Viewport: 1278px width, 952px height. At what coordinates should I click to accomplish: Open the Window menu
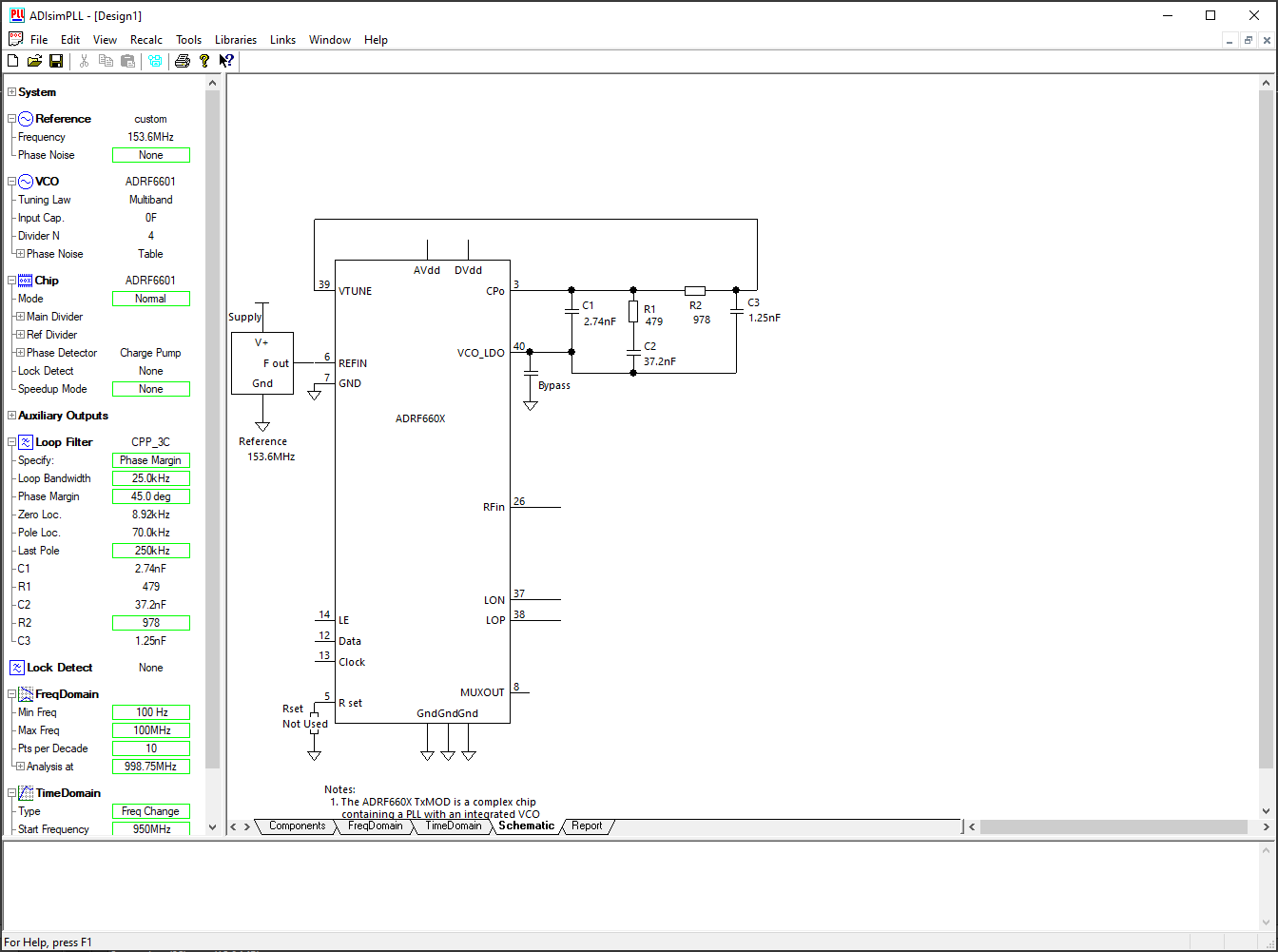point(330,40)
